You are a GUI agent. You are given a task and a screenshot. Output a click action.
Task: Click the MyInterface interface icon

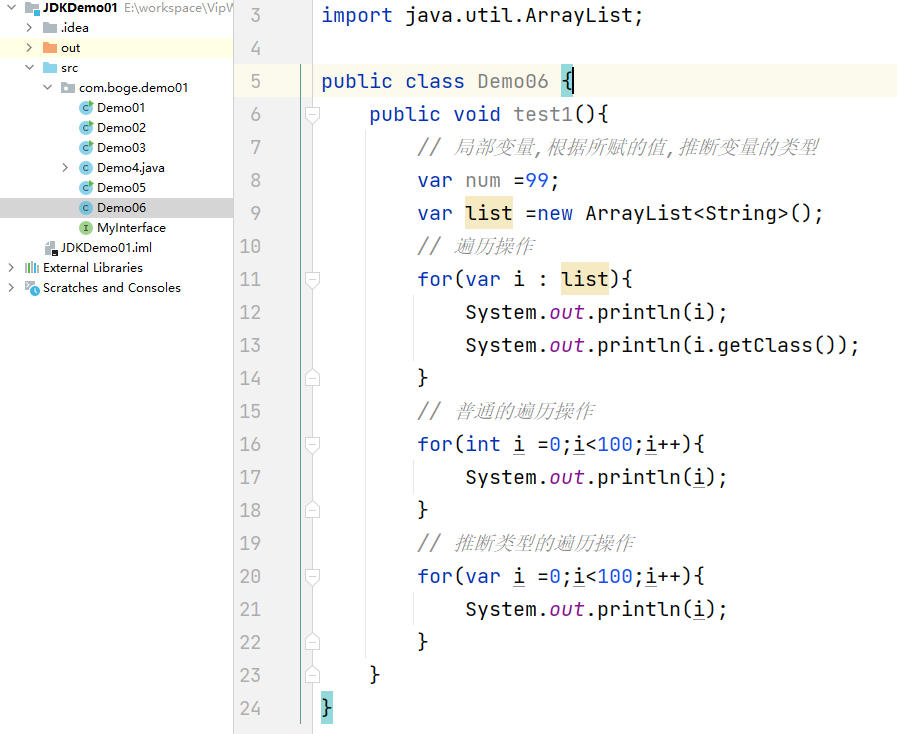86,228
